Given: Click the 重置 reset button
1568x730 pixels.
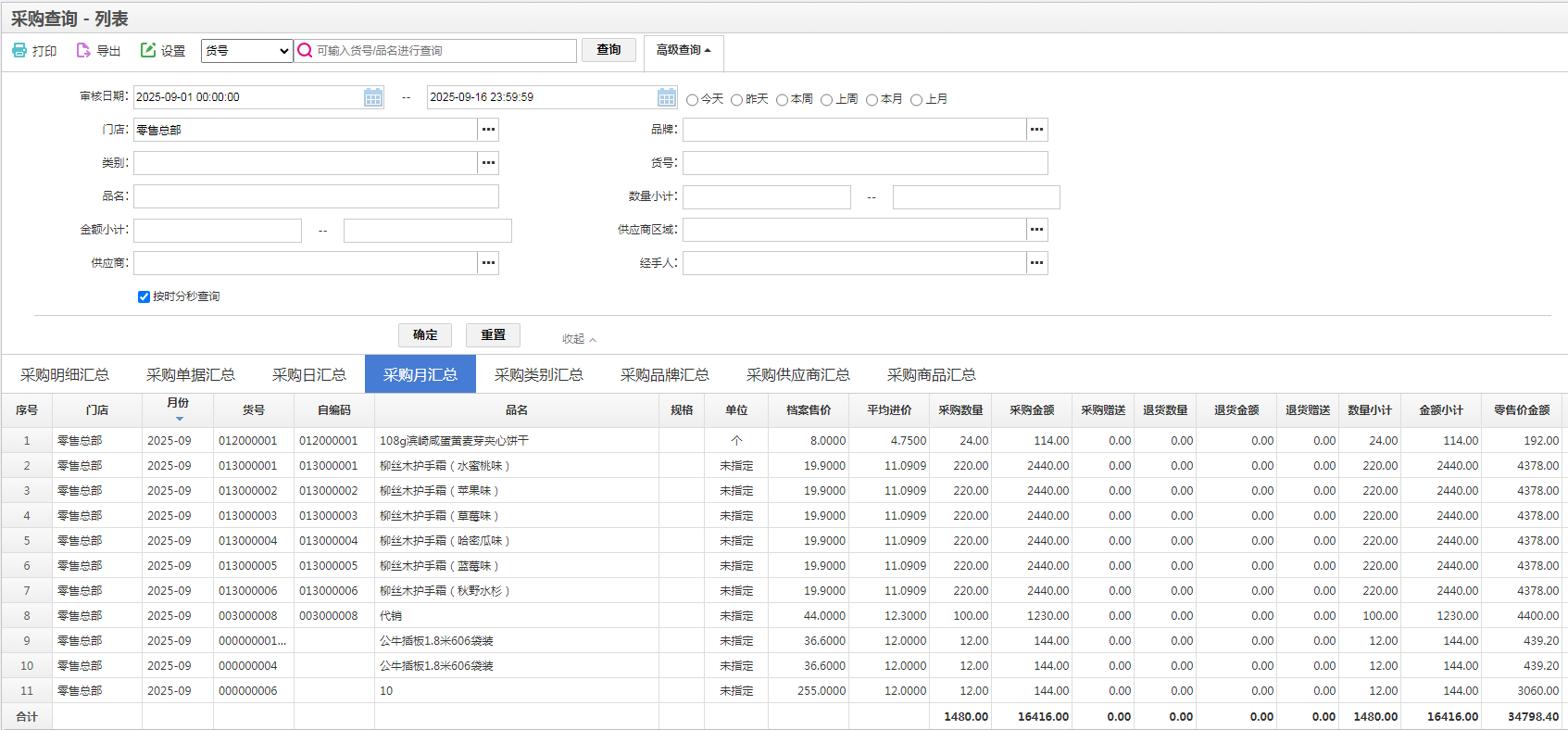Looking at the screenshot, I should tap(493, 335).
